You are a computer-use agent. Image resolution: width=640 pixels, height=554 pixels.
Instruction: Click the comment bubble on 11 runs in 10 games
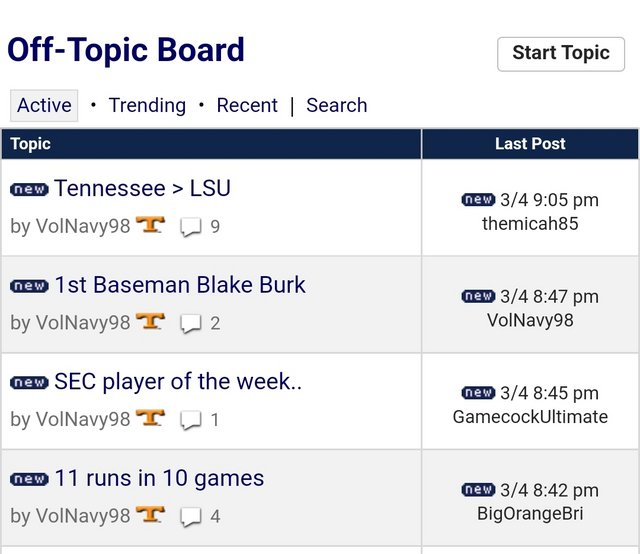pyautogui.click(x=191, y=517)
